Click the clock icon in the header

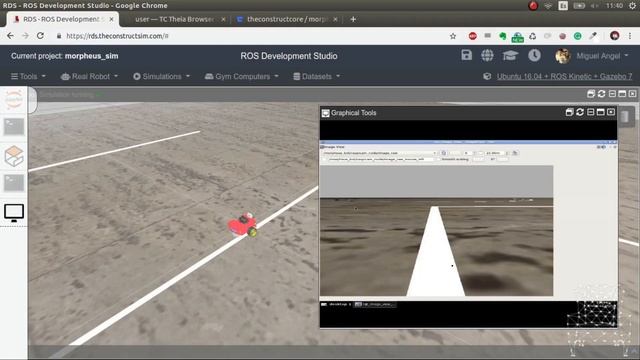tap(534, 55)
